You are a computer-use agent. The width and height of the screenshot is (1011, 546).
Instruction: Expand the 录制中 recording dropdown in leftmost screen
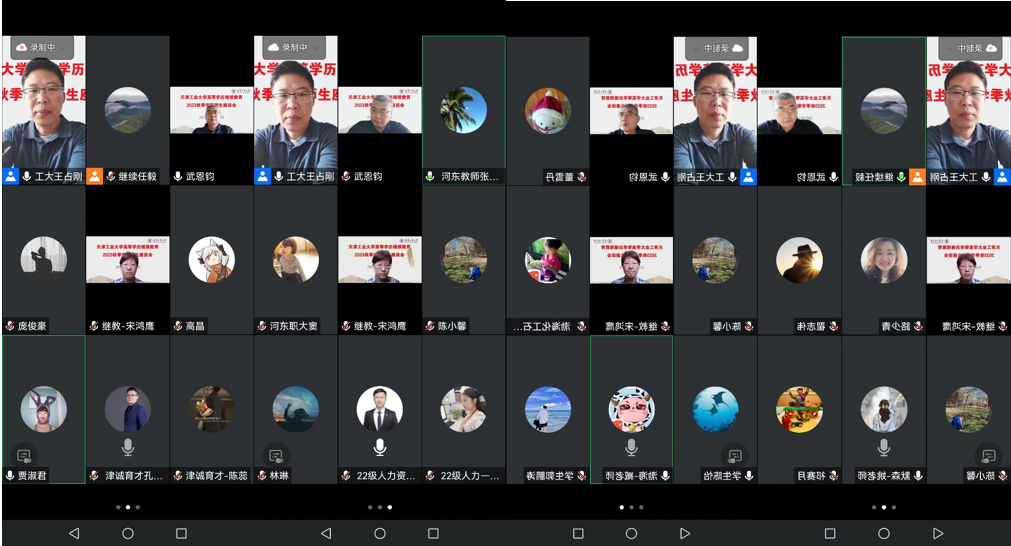(64, 47)
